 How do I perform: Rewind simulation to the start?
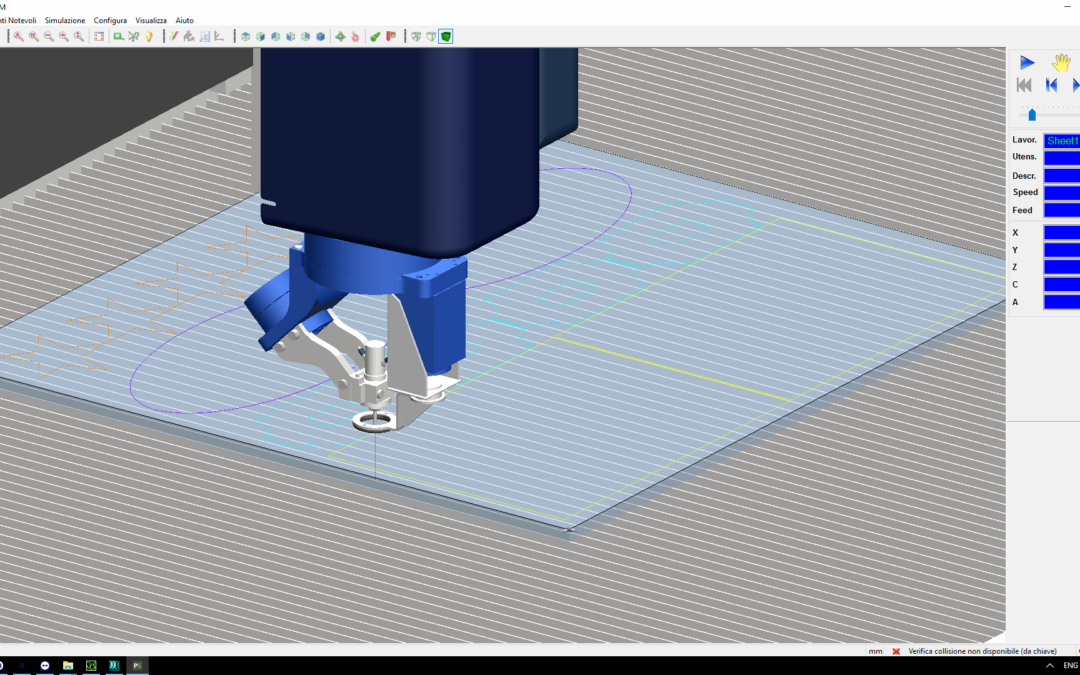click(x=1024, y=85)
